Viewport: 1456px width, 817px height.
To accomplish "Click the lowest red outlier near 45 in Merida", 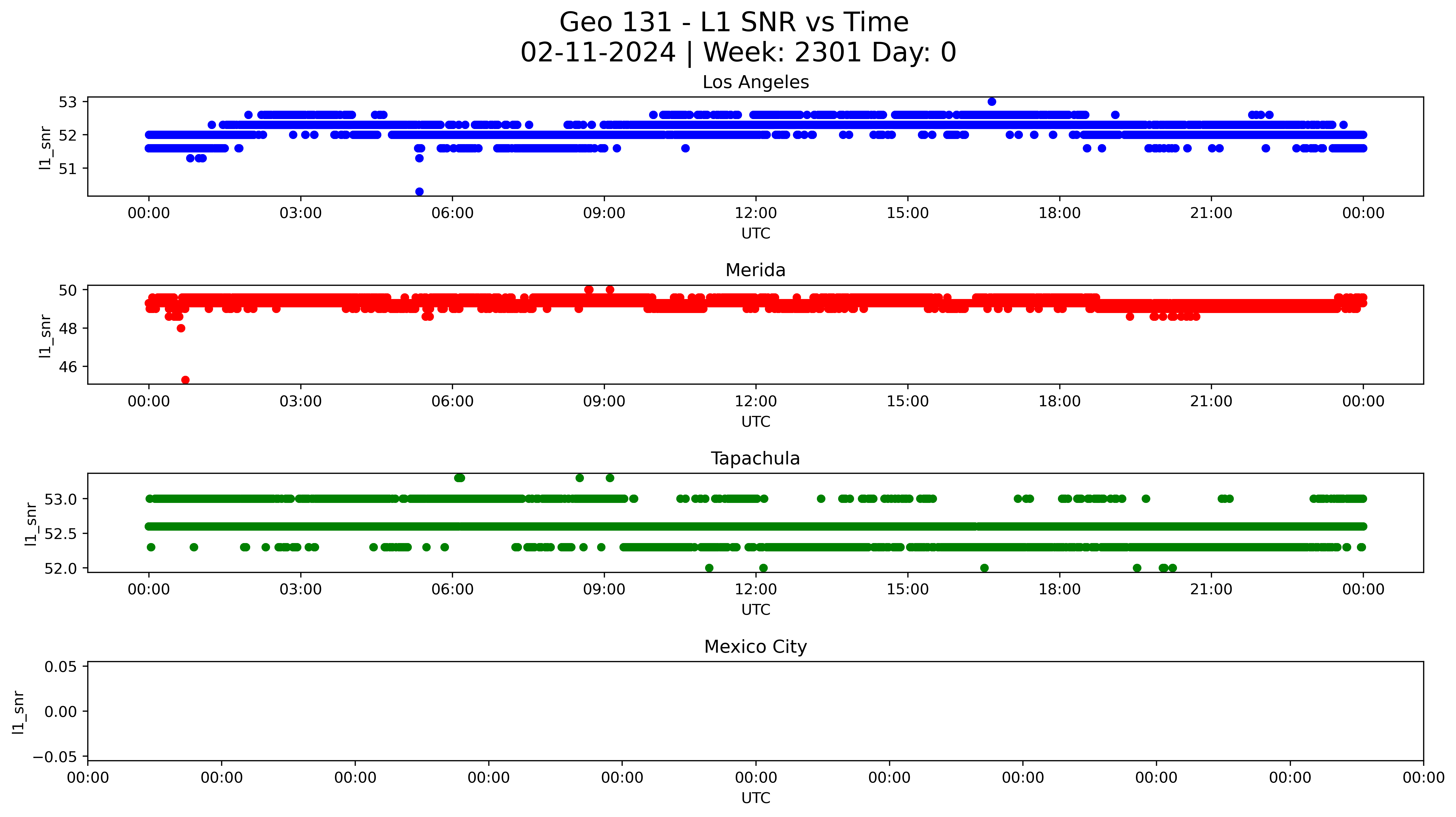I will (185, 380).
